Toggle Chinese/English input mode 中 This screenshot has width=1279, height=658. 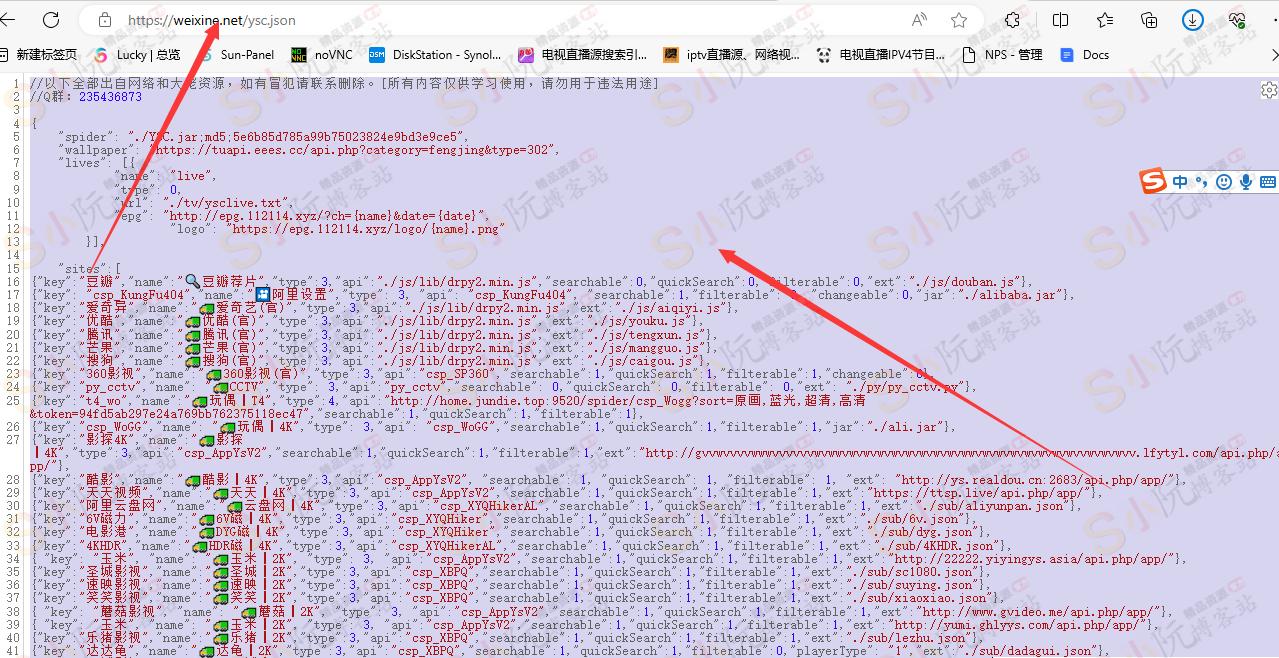tap(1181, 181)
